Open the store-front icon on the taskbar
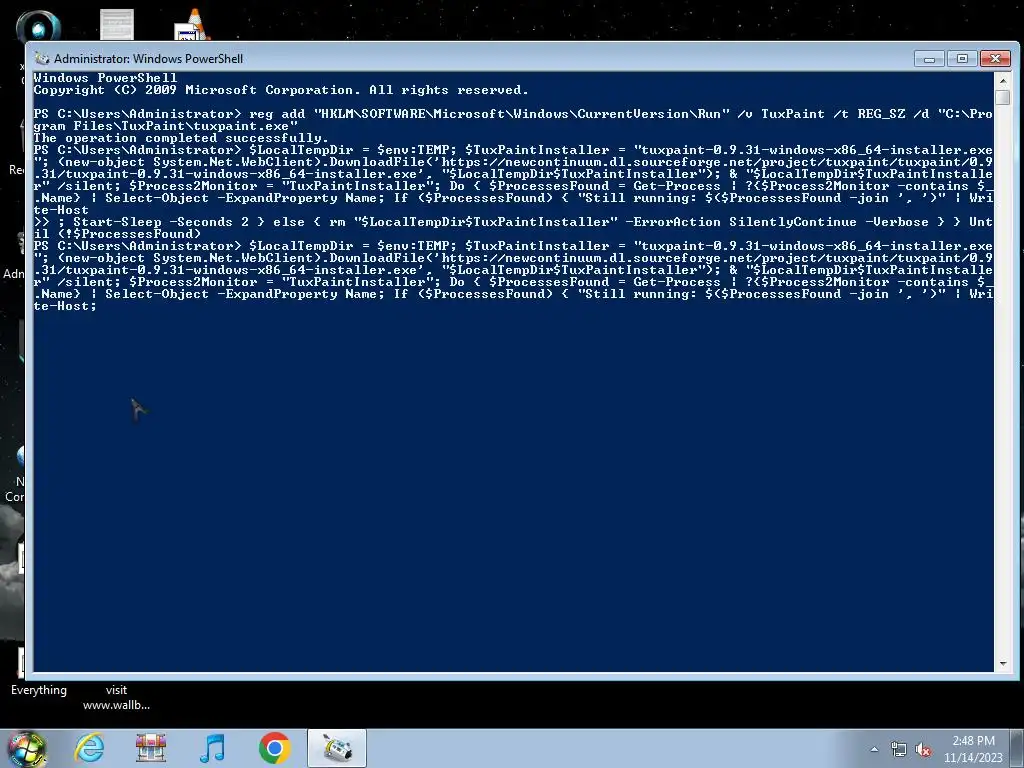Viewport: 1024px width, 768px height. click(151, 748)
